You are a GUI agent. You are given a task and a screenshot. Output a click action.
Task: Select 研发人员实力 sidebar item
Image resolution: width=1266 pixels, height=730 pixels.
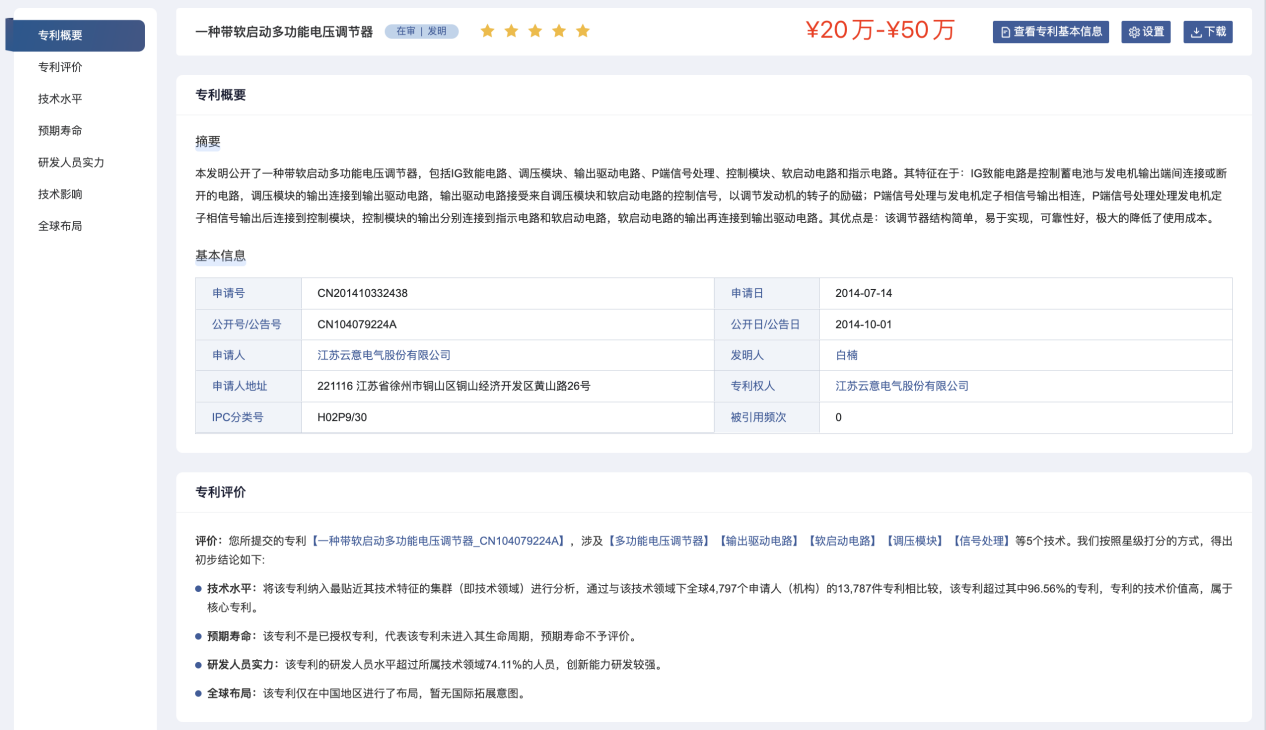(71, 162)
